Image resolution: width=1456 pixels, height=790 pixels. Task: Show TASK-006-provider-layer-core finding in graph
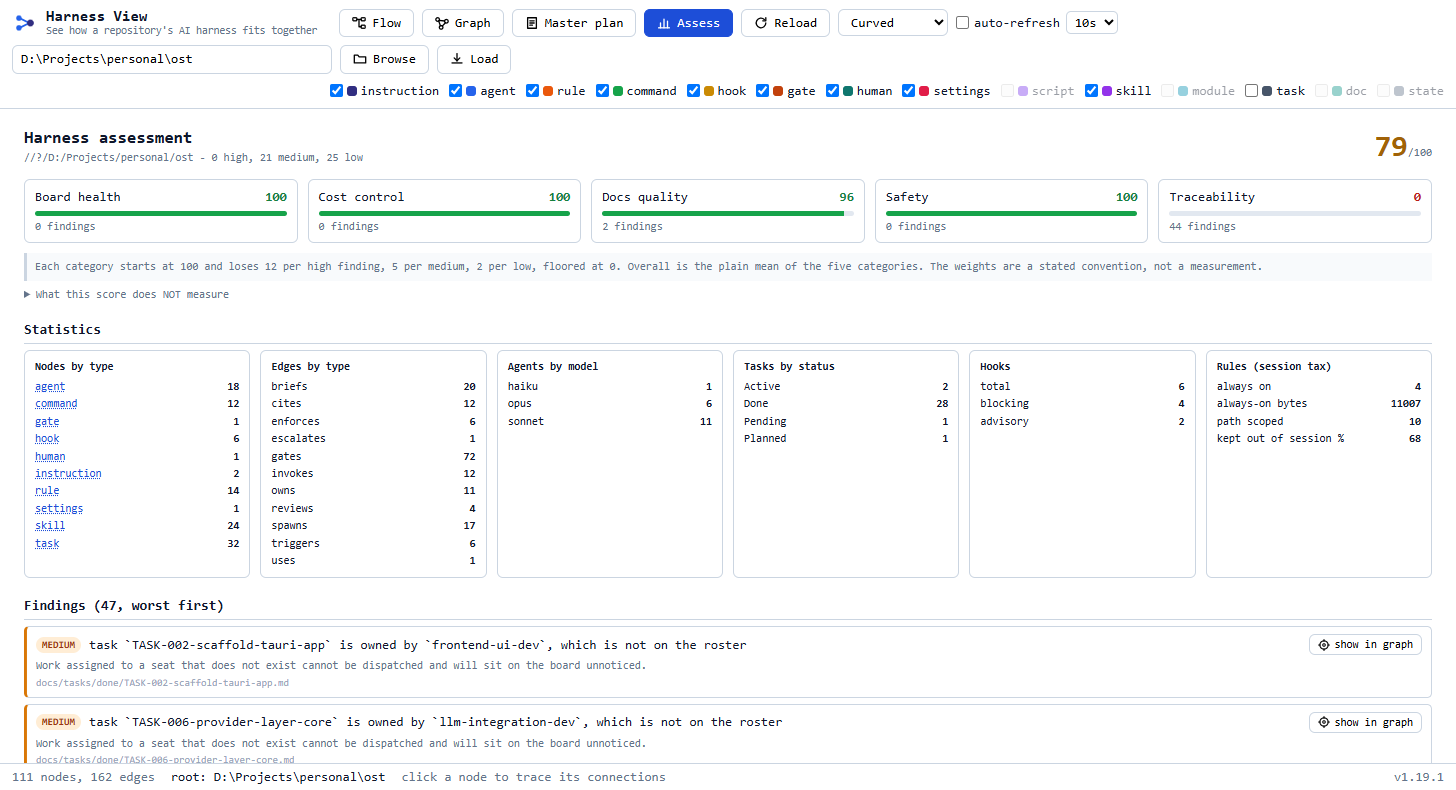[x=1365, y=722]
